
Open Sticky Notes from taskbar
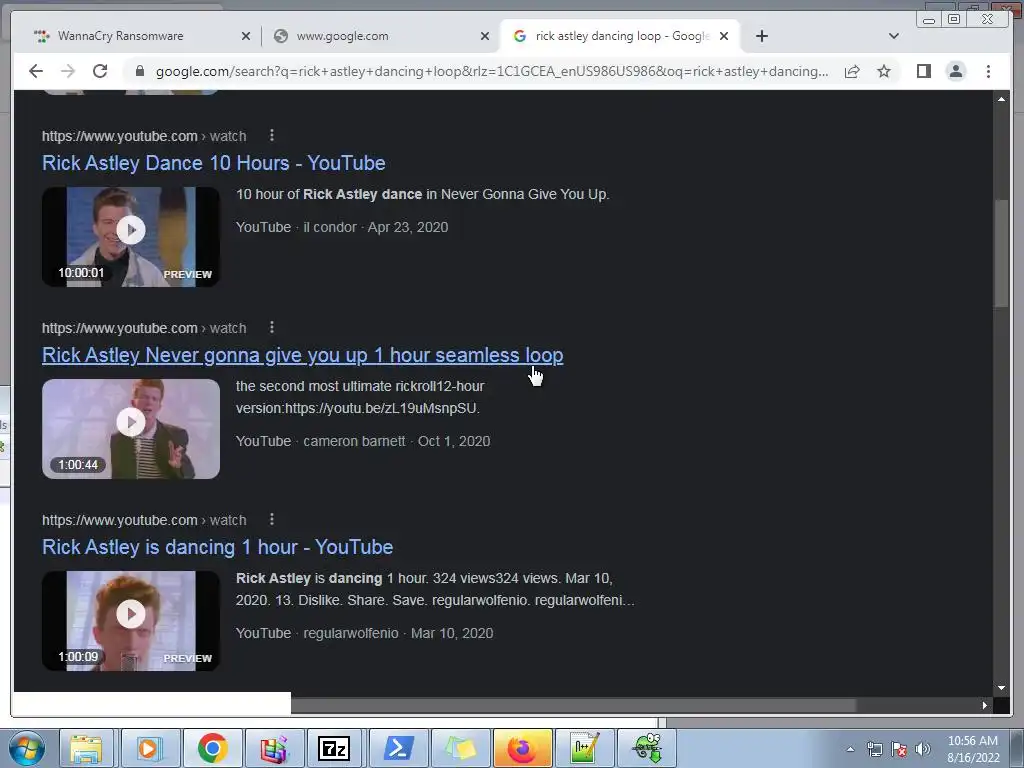click(x=461, y=748)
